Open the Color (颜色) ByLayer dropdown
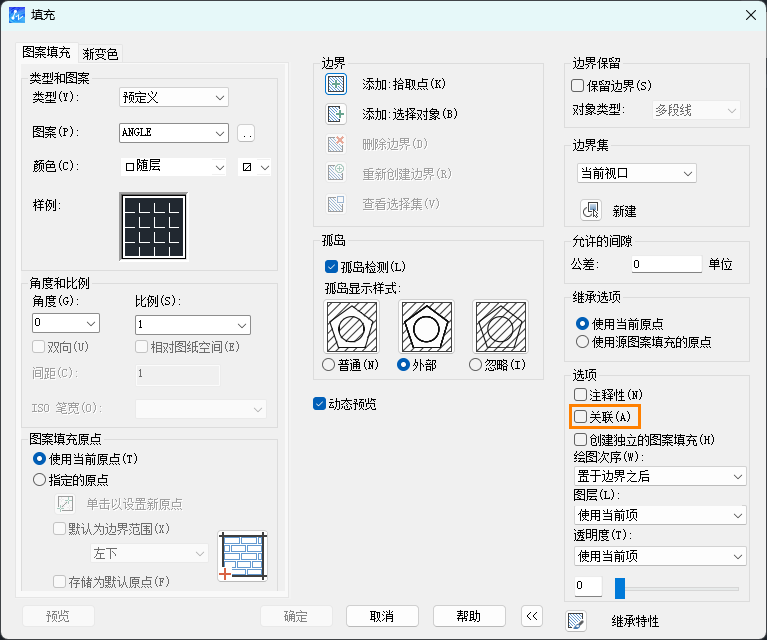Viewport: 767px width, 640px height. pyautogui.click(x=174, y=167)
